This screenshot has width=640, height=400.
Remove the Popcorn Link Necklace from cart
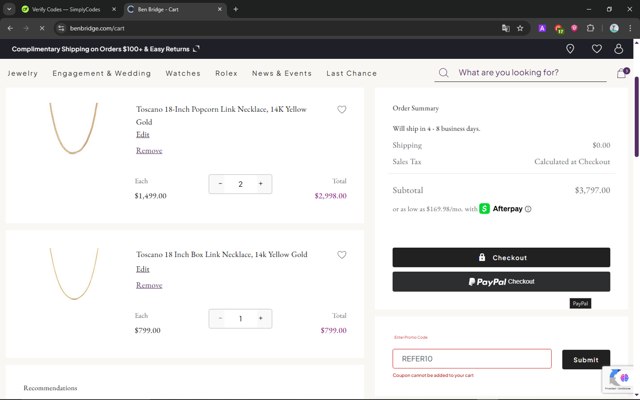point(149,151)
